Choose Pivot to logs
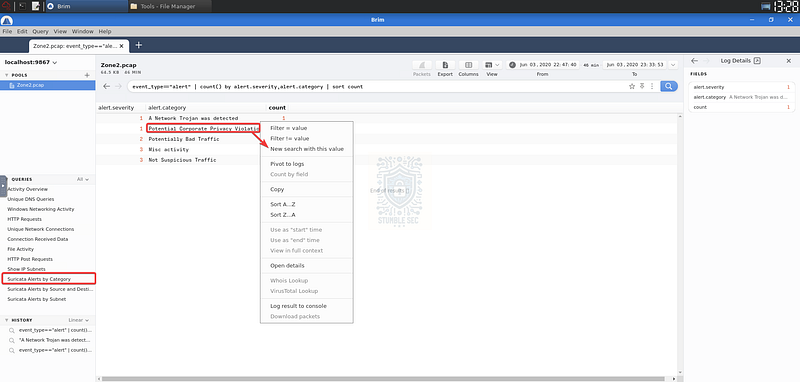800x382 pixels. [307, 164]
